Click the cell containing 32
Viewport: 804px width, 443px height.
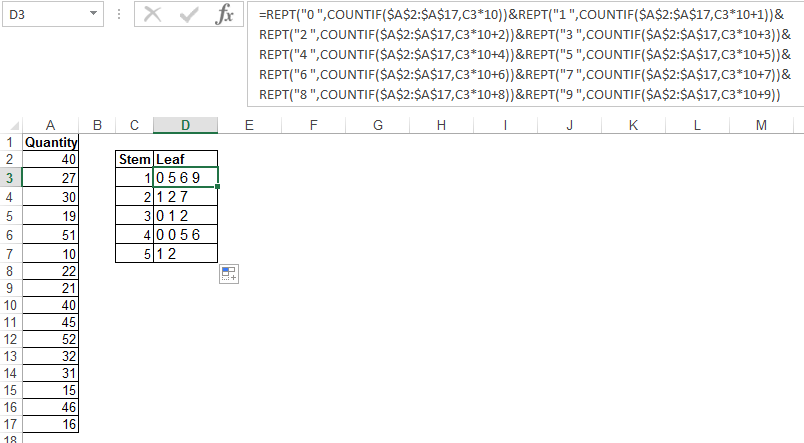pyautogui.click(x=50, y=356)
